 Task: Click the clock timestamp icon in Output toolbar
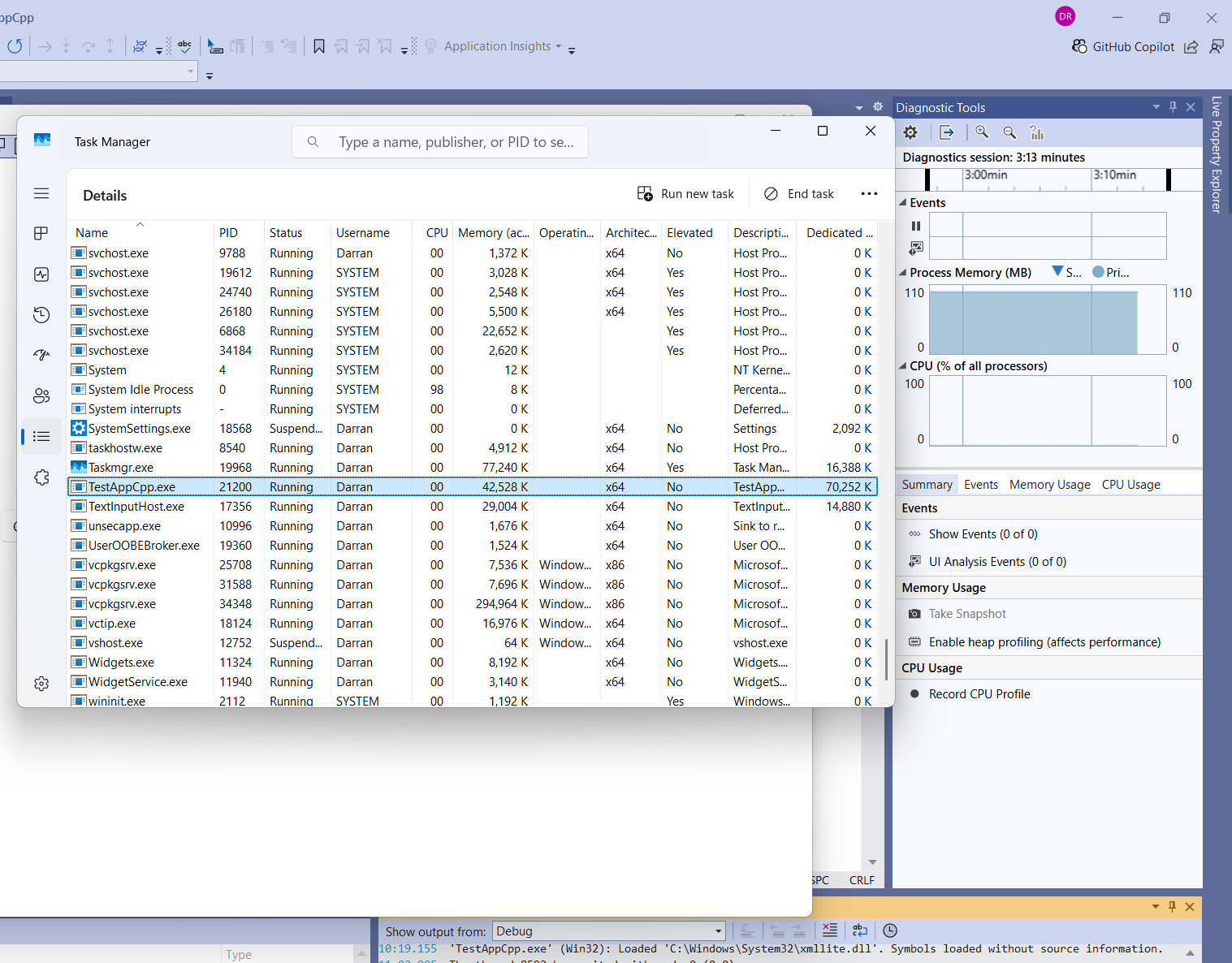pyautogui.click(x=890, y=931)
